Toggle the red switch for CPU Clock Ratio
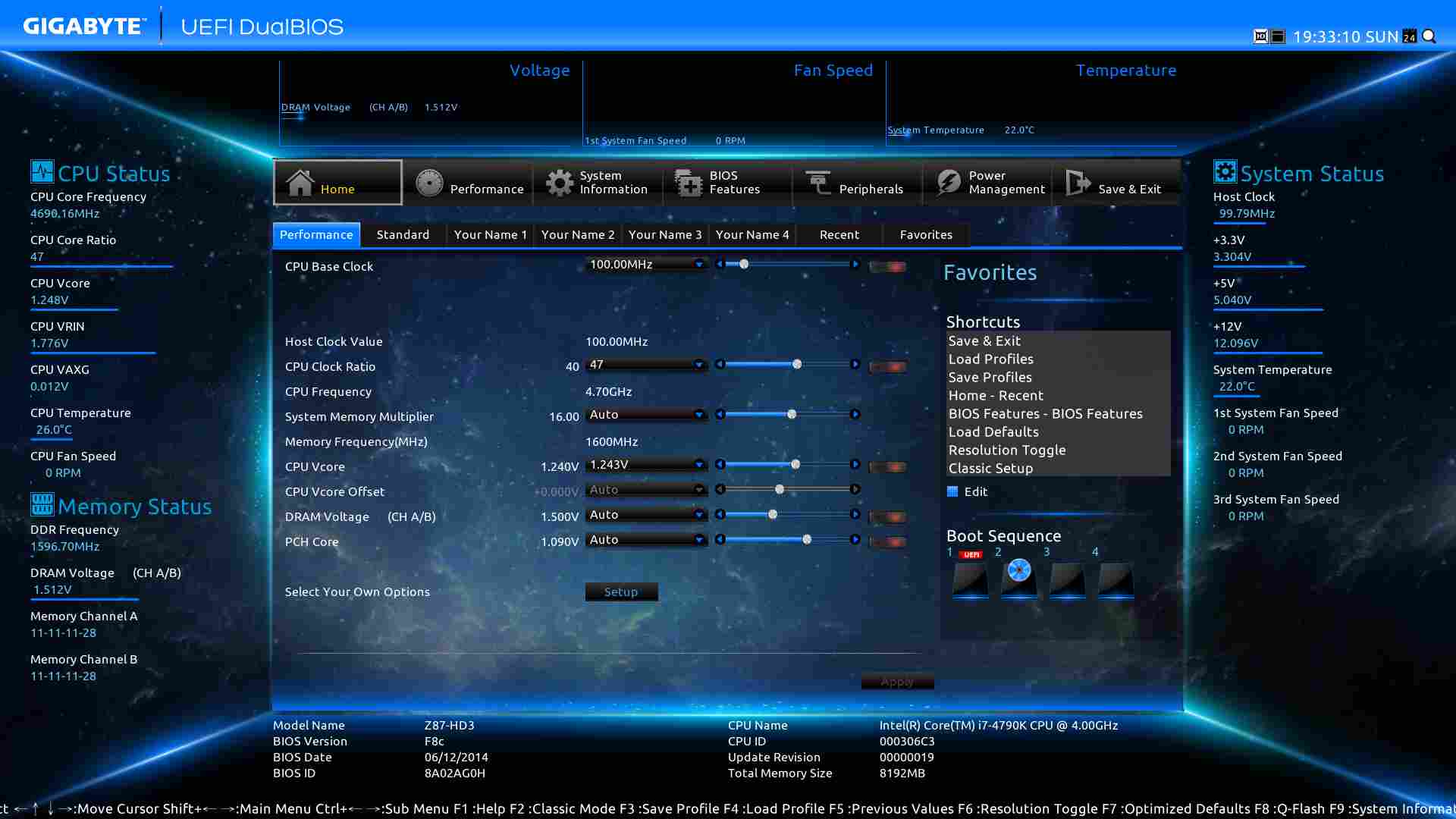This screenshot has height=819, width=1456. (x=887, y=367)
